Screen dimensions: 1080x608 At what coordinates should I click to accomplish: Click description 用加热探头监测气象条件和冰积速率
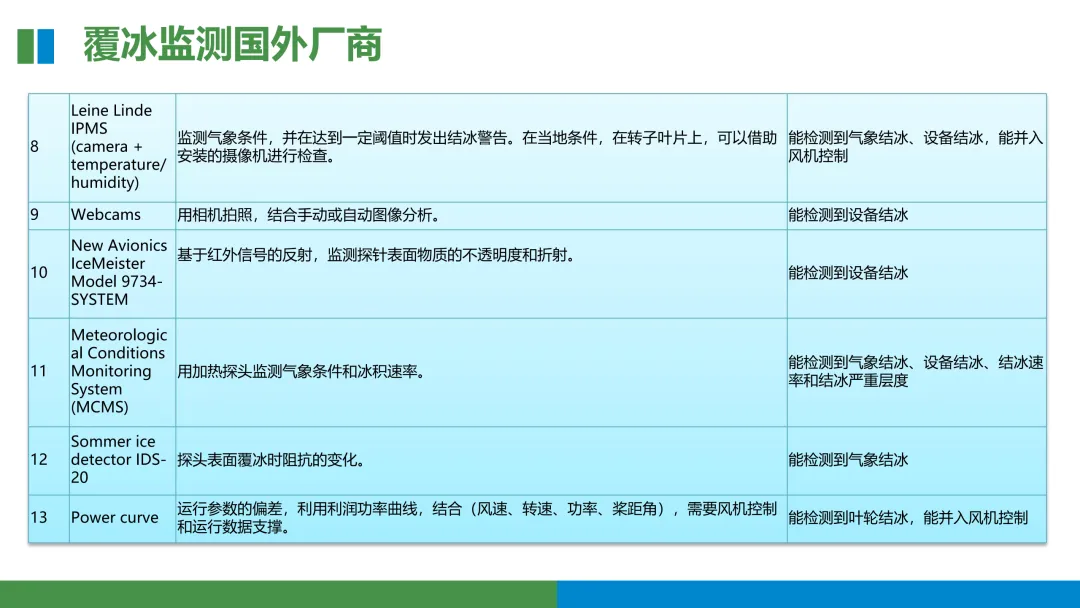(301, 372)
